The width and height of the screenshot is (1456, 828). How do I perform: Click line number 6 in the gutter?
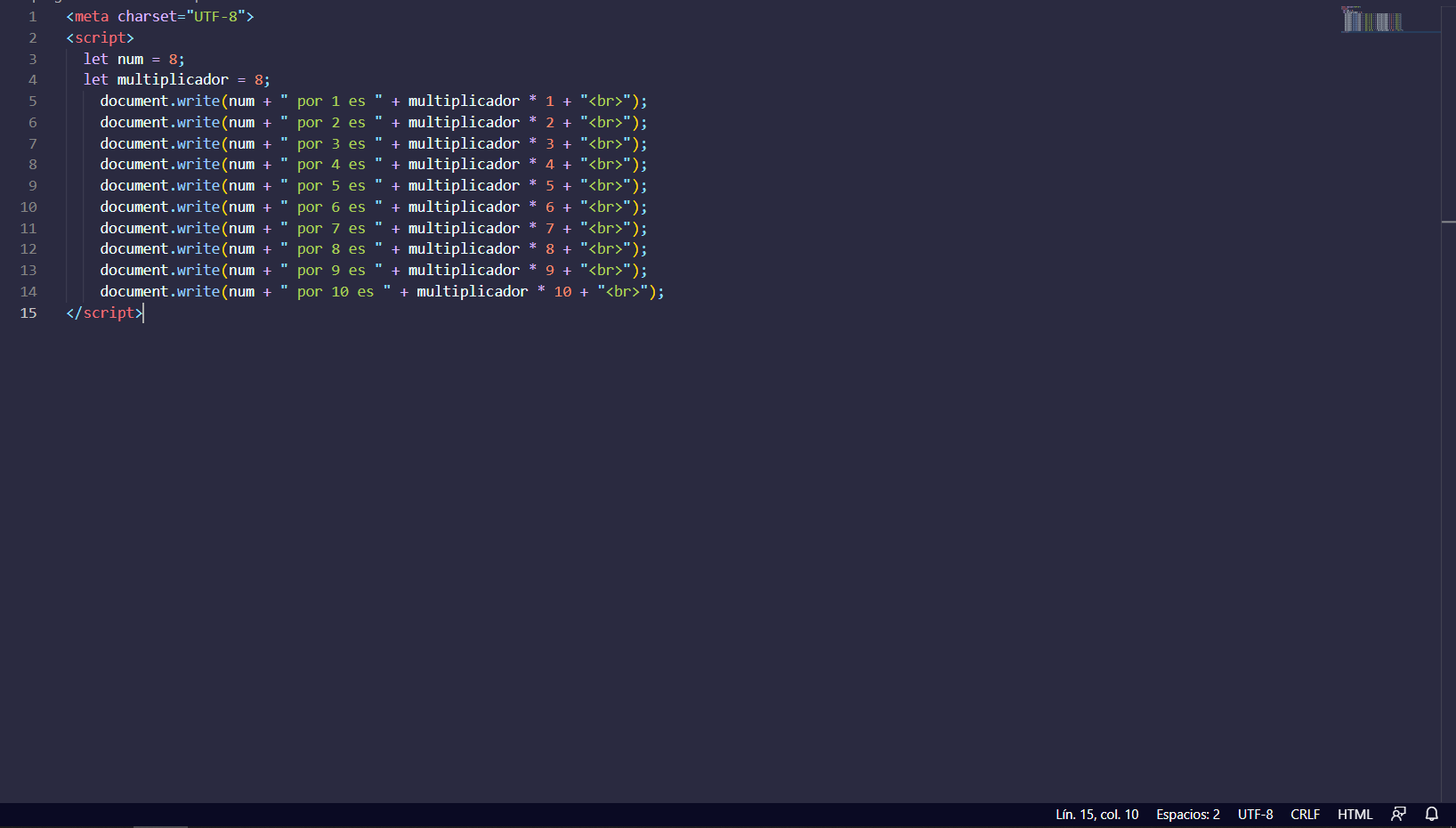point(33,122)
